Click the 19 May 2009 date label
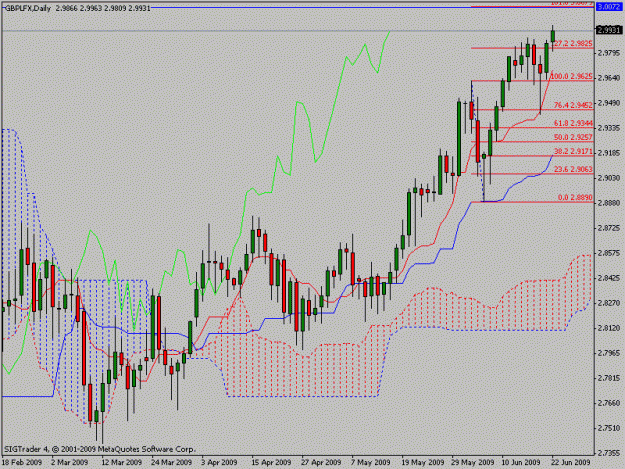This screenshot has width=625, height=469. 423,462
